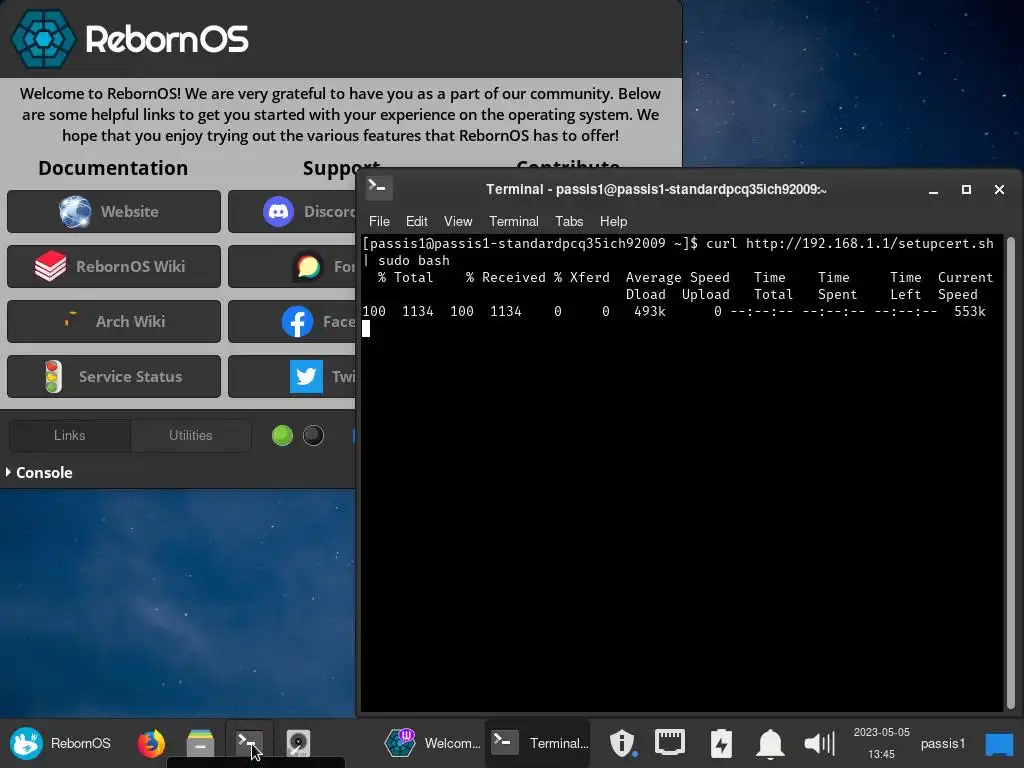Click the Documentation heading
This screenshot has width=1024, height=768.
pyautogui.click(x=113, y=168)
